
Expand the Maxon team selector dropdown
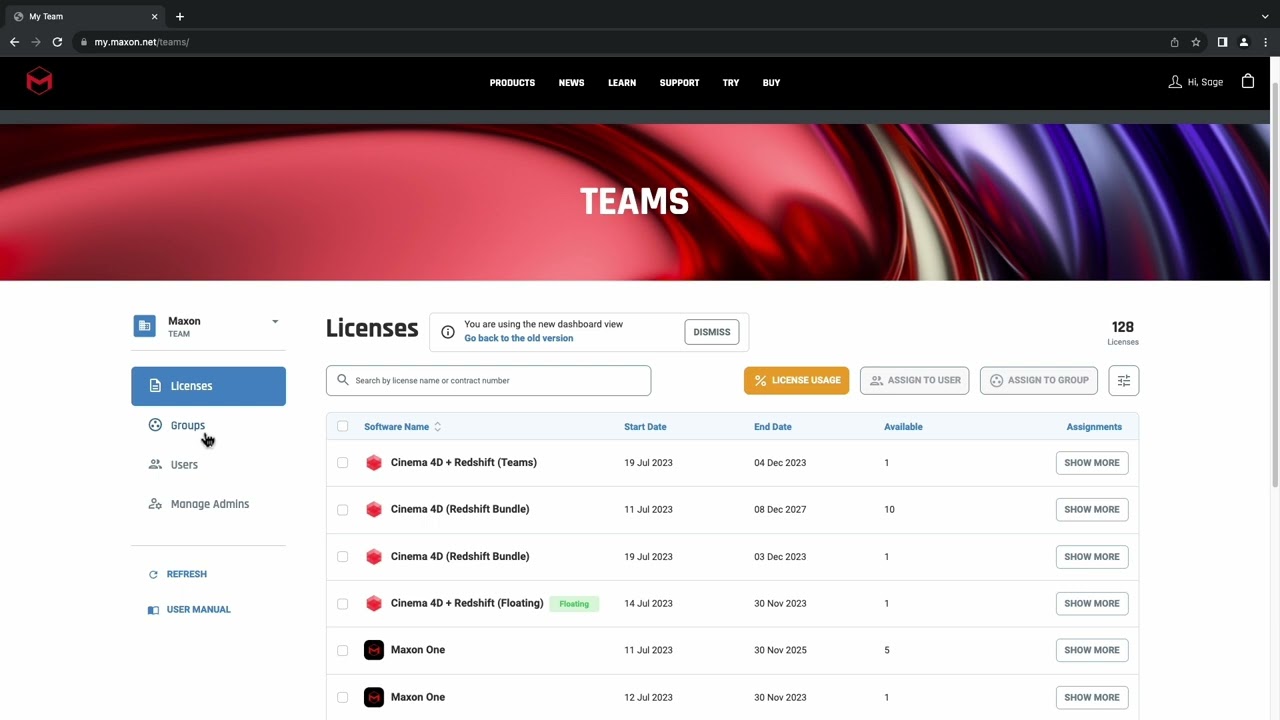pyautogui.click(x=275, y=321)
